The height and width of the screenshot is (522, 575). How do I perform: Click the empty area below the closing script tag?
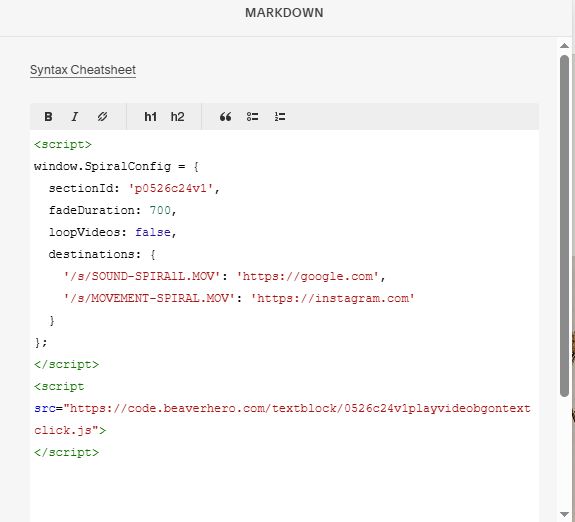(x=284, y=488)
